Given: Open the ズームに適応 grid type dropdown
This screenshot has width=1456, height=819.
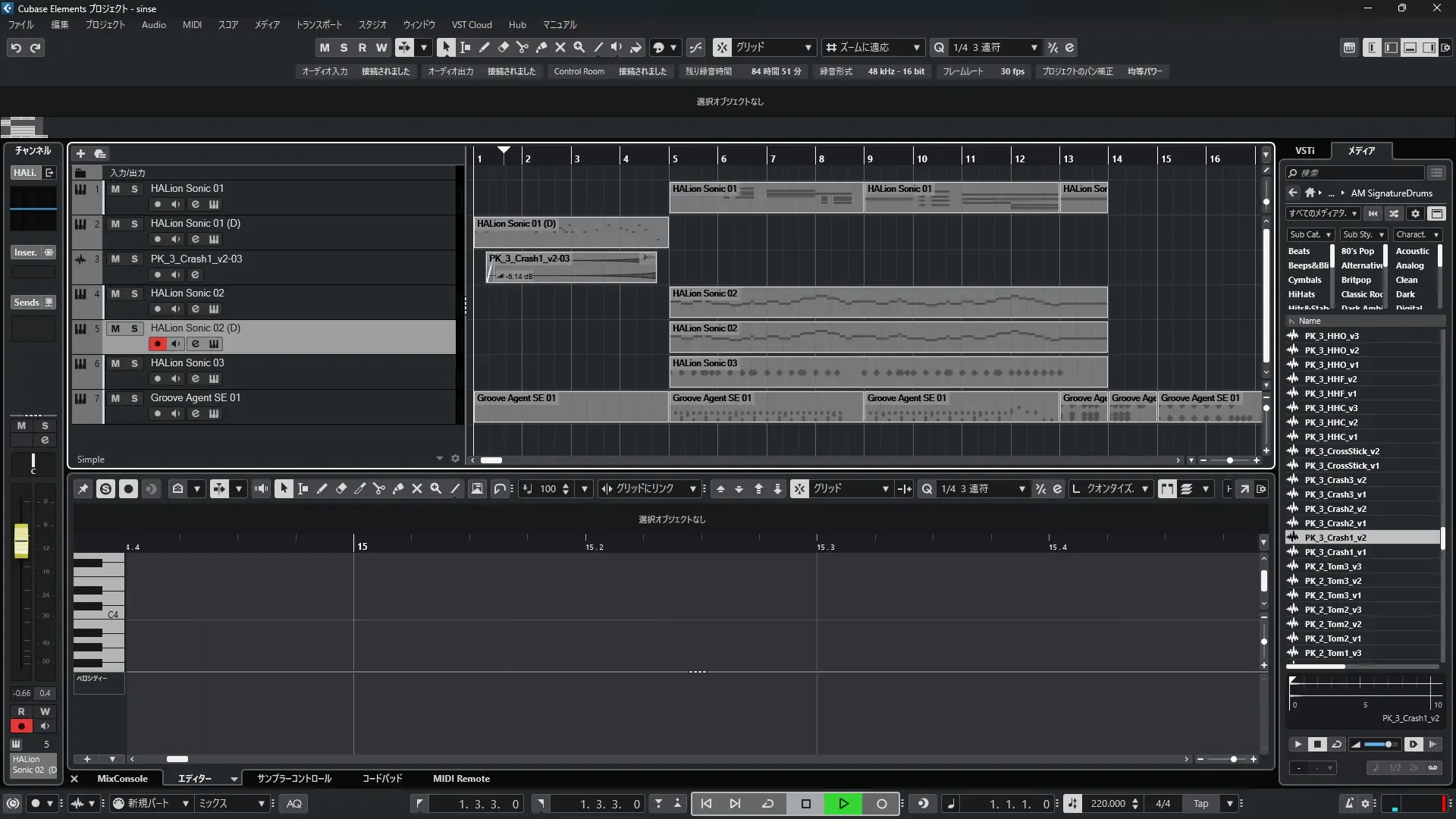Looking at the screenshot, I should tap(873, 47).
